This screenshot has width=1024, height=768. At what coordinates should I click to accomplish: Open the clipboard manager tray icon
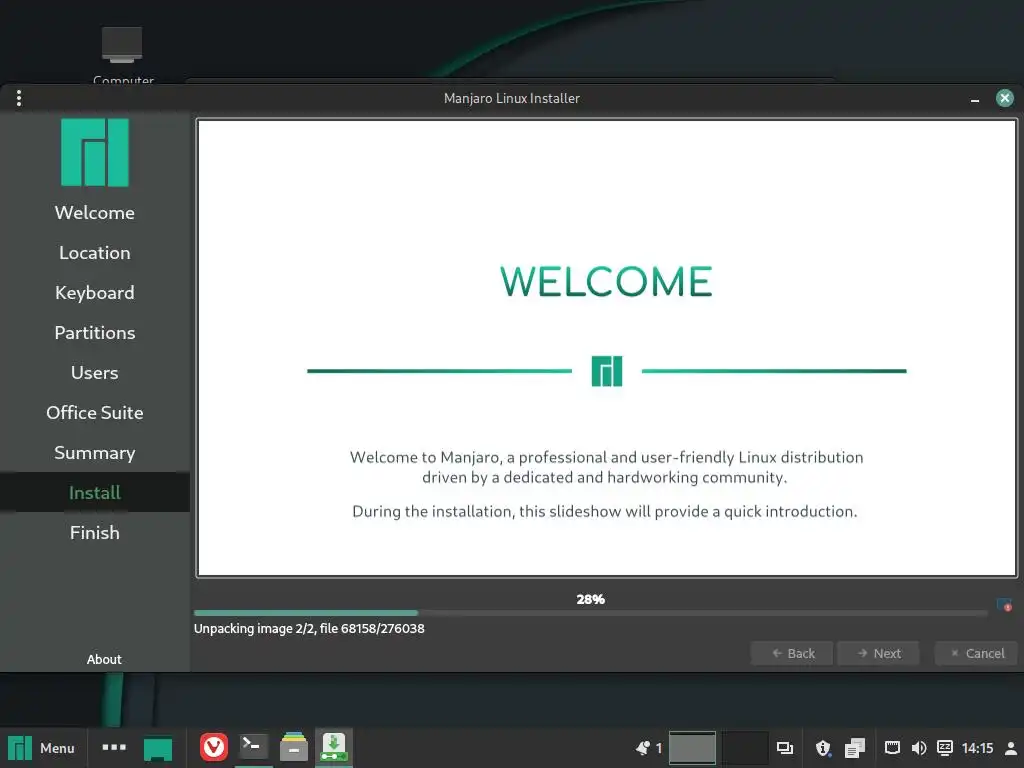[854, 748]
